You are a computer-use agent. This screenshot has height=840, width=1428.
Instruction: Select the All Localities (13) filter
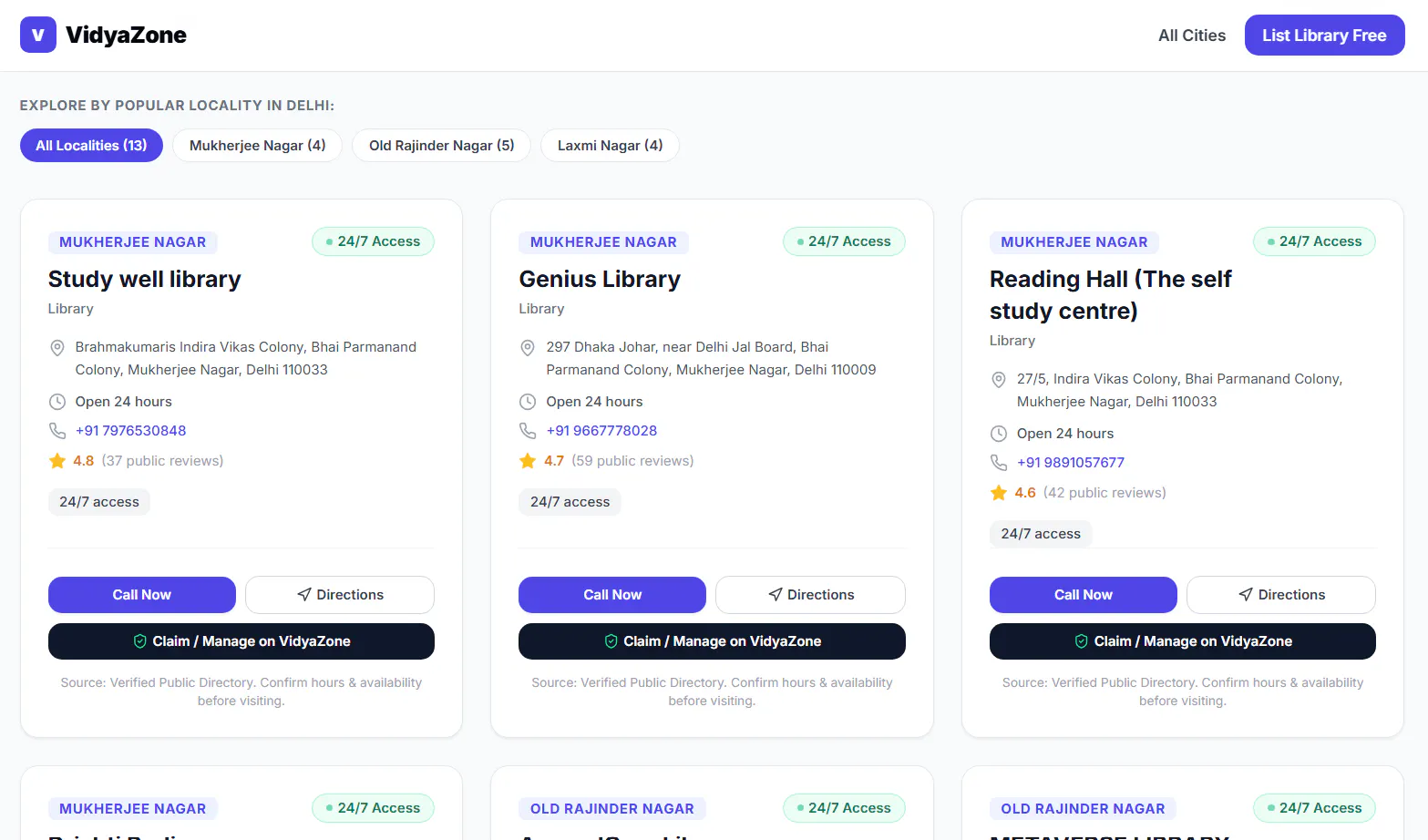click(x=91, y=146)
